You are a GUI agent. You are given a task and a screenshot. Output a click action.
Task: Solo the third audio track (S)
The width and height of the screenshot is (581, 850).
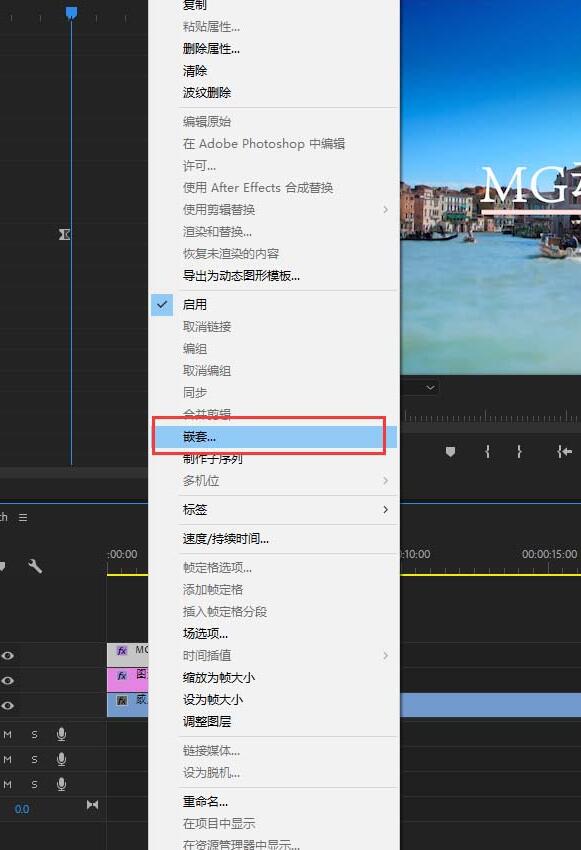pyautogui.click(x=34, y=784)
